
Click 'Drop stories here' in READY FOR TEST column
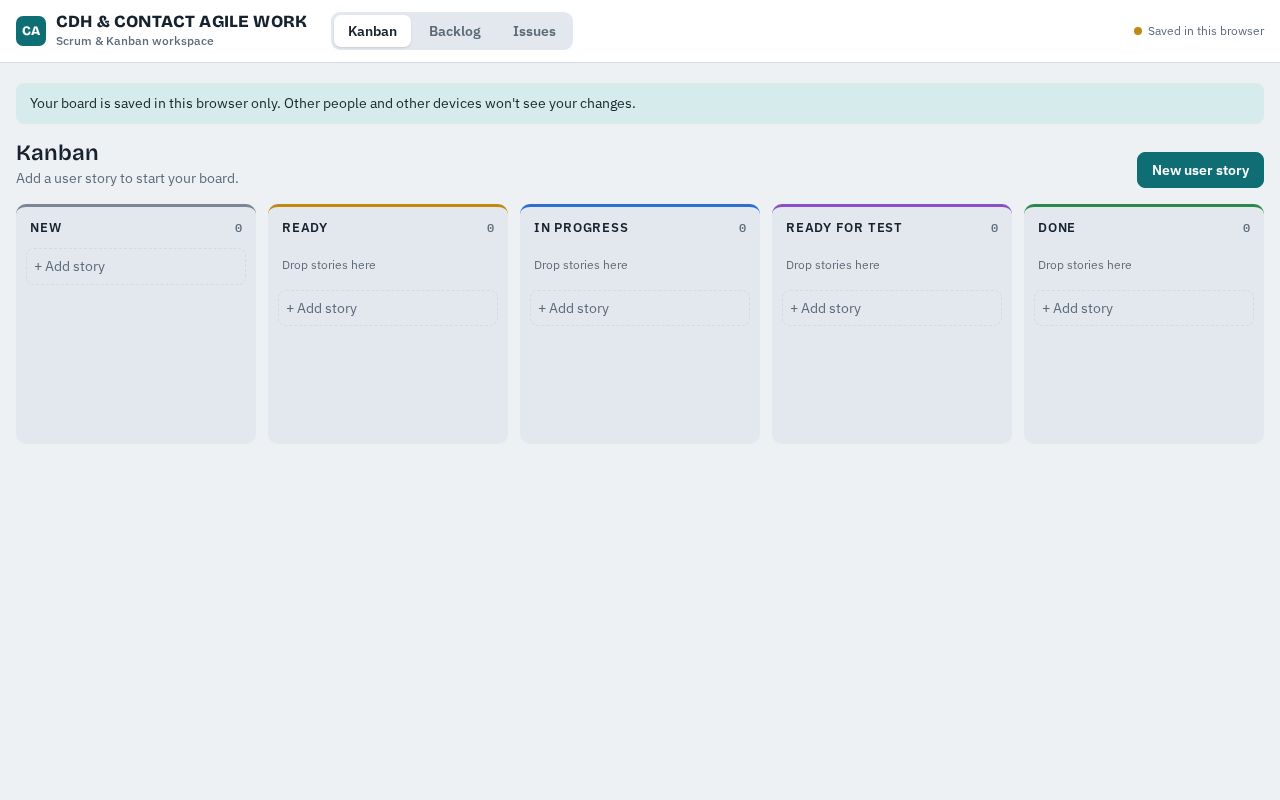(x=833, y=265)
